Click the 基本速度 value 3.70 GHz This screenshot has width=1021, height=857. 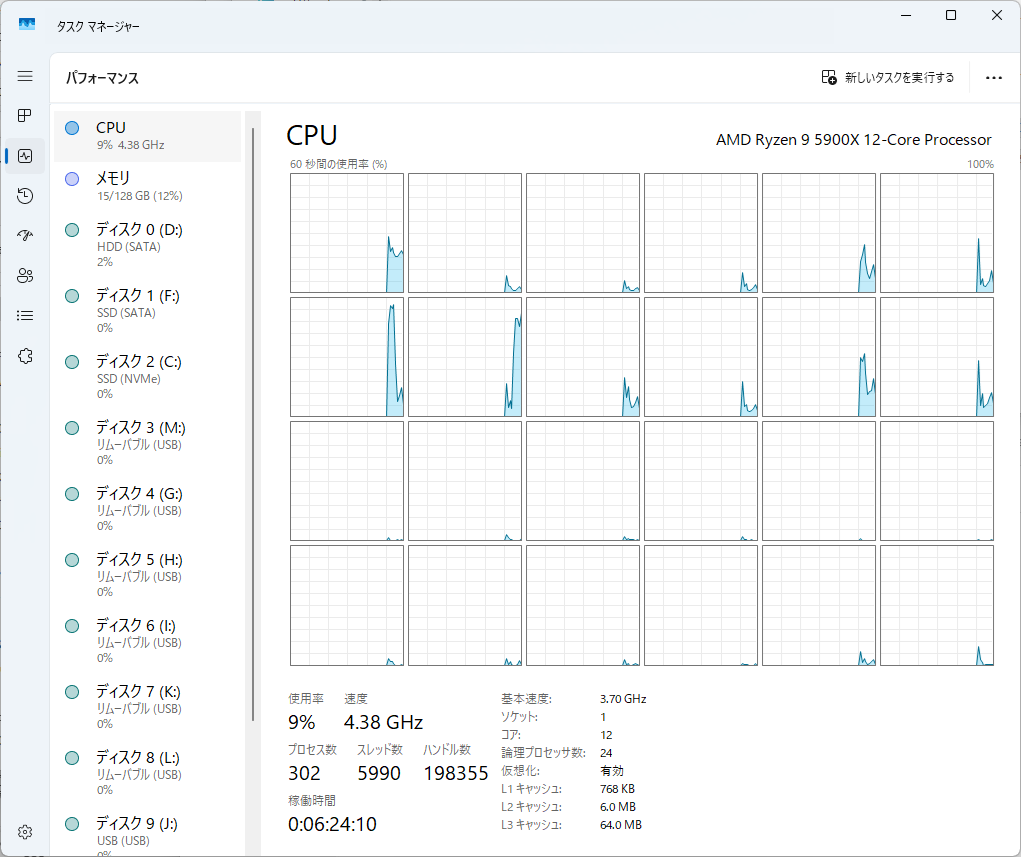pos(623,699)
